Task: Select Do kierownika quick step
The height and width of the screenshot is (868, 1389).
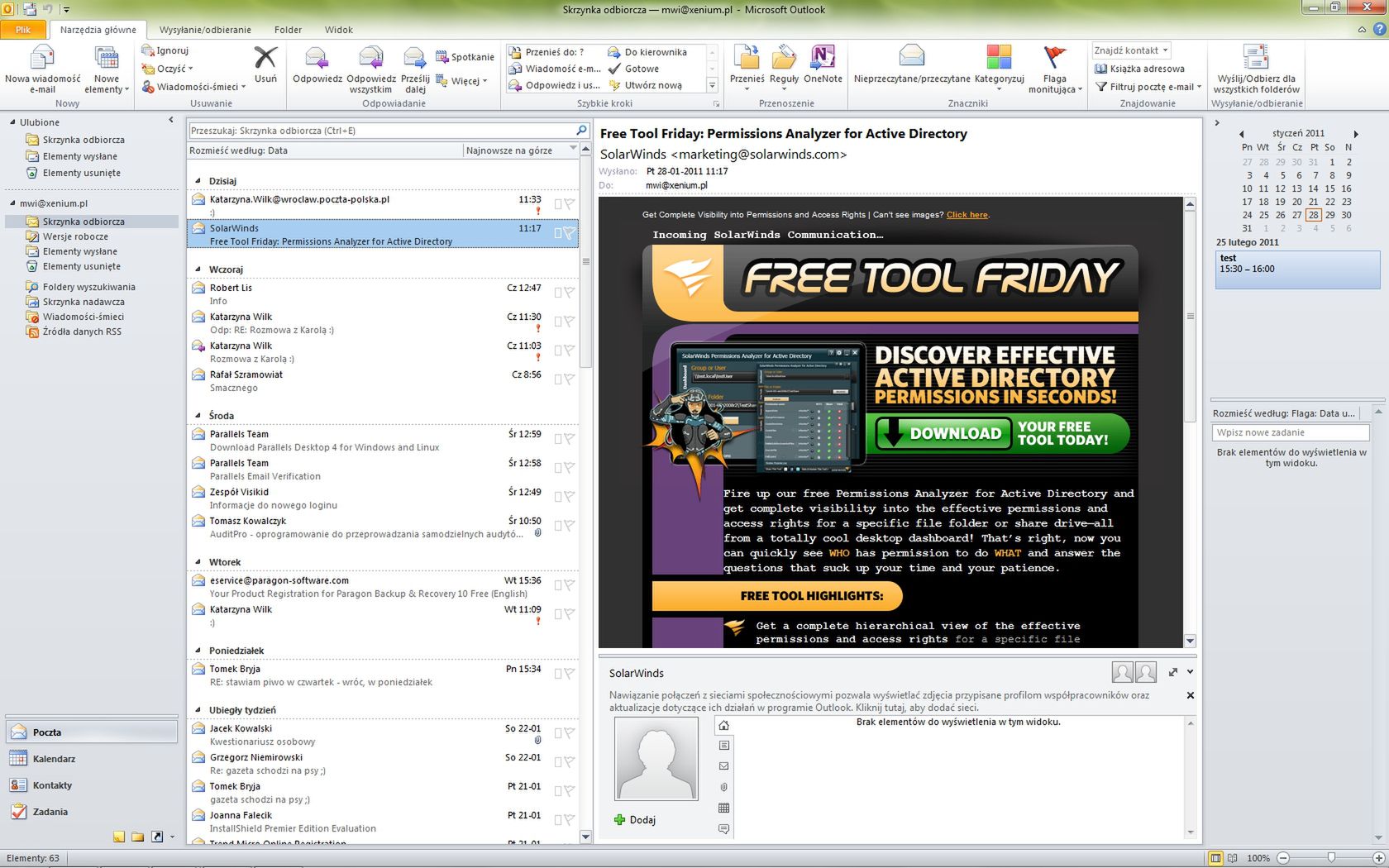Action: click(647, 52)
